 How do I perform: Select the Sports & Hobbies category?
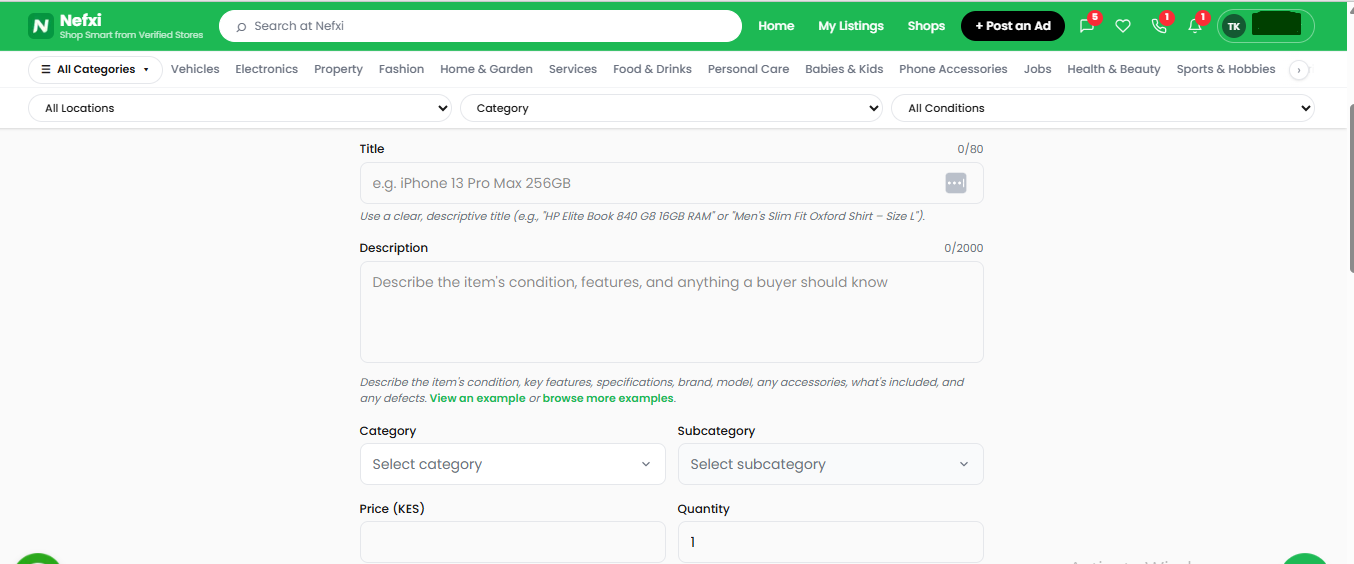click(1226, 69)
